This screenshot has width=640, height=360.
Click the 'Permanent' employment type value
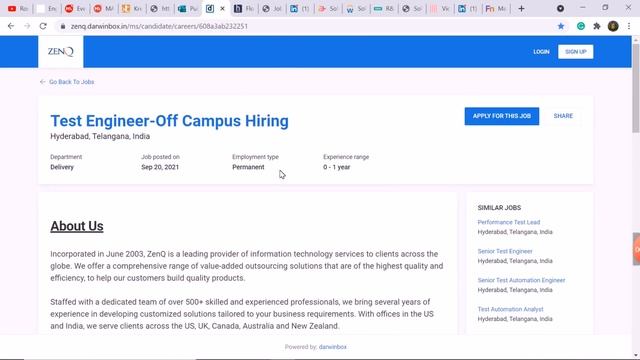coord(248,167)
